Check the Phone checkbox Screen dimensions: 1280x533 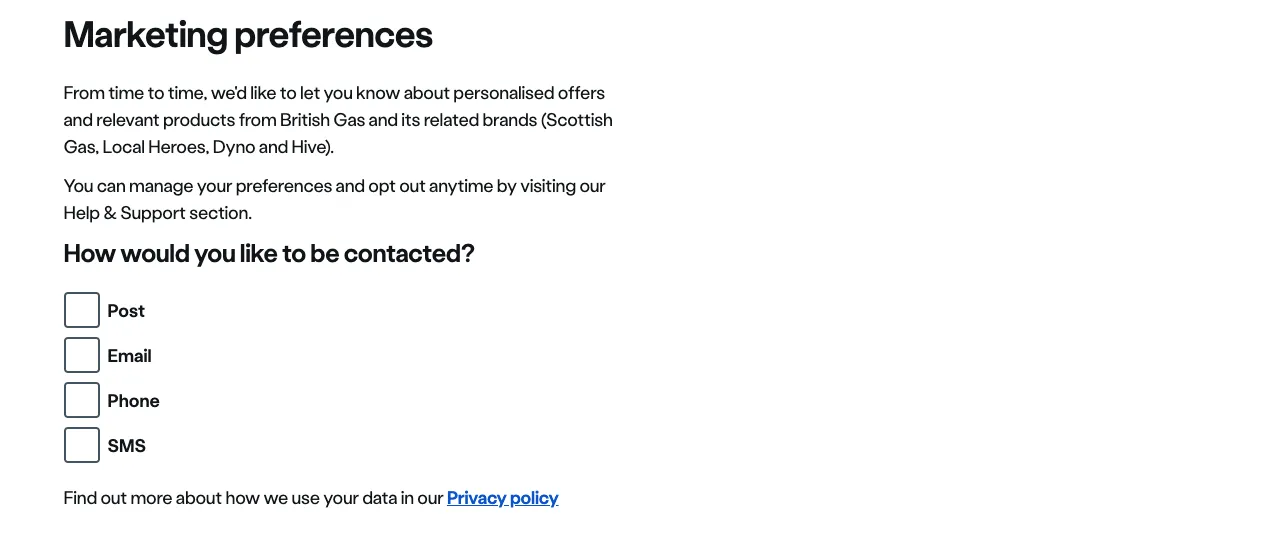tap(82, 400)
